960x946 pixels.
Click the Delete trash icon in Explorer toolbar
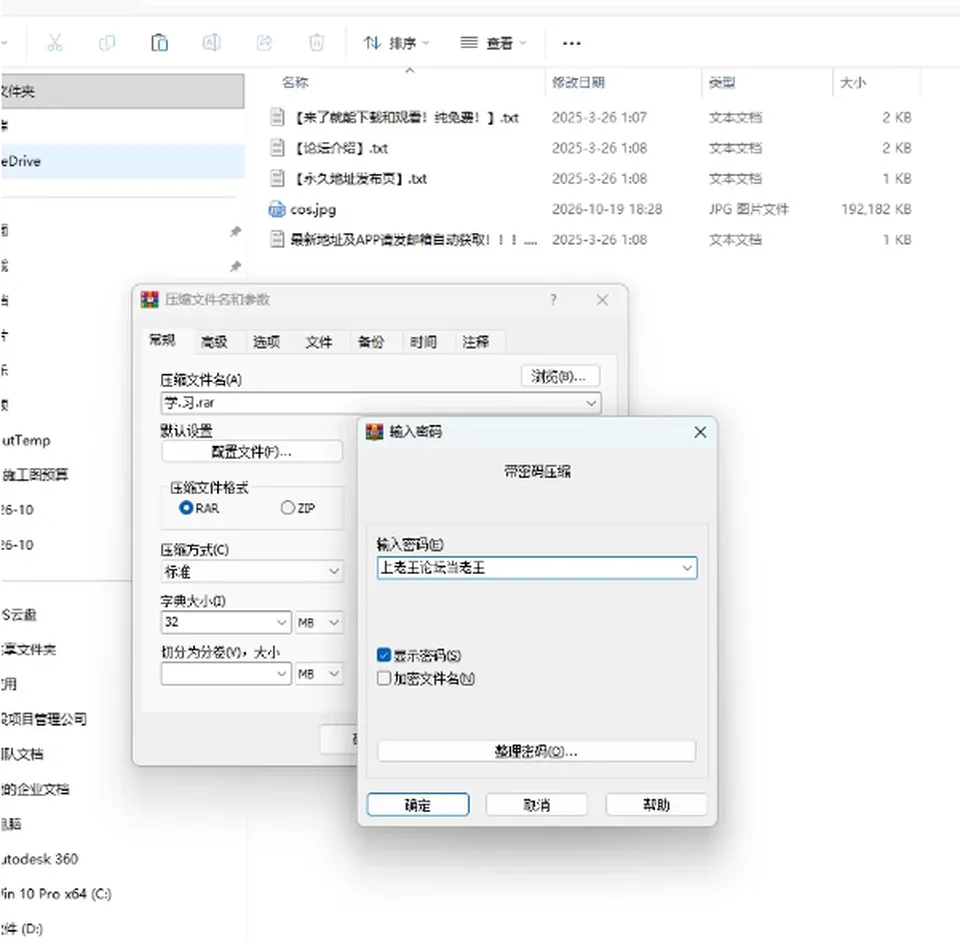click(317, 43)
